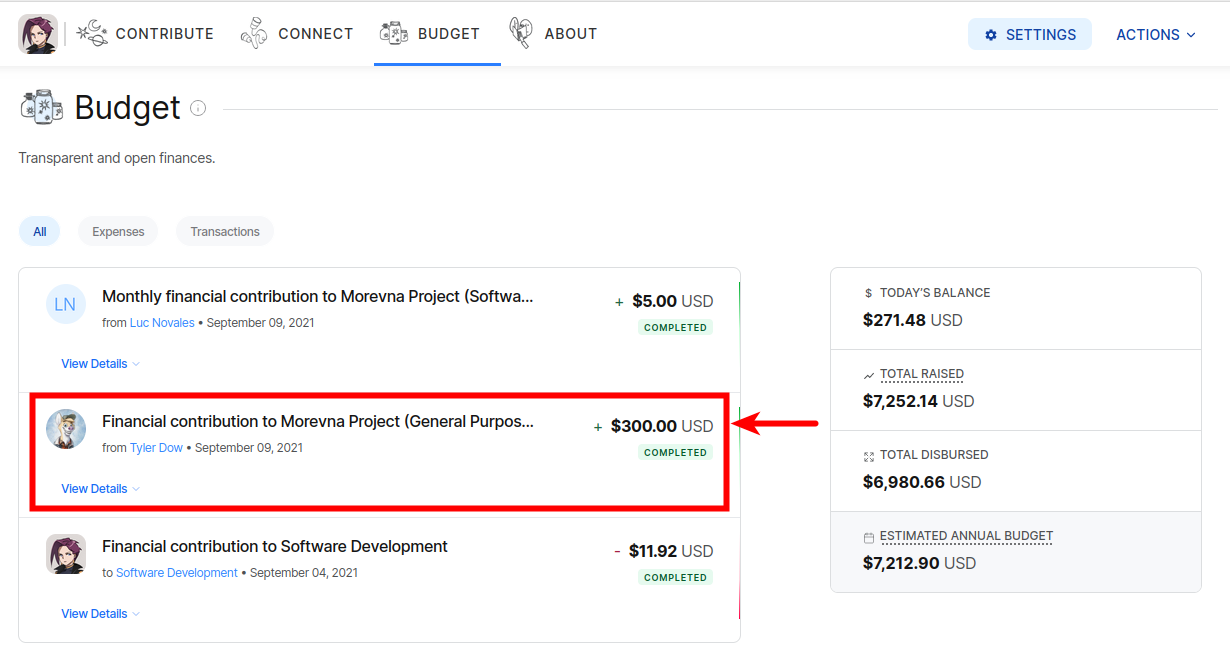Expand View Details for Tyler Dow's contribution
The height and width of the screenshot is (663, 1230).
tap(100, 489)
